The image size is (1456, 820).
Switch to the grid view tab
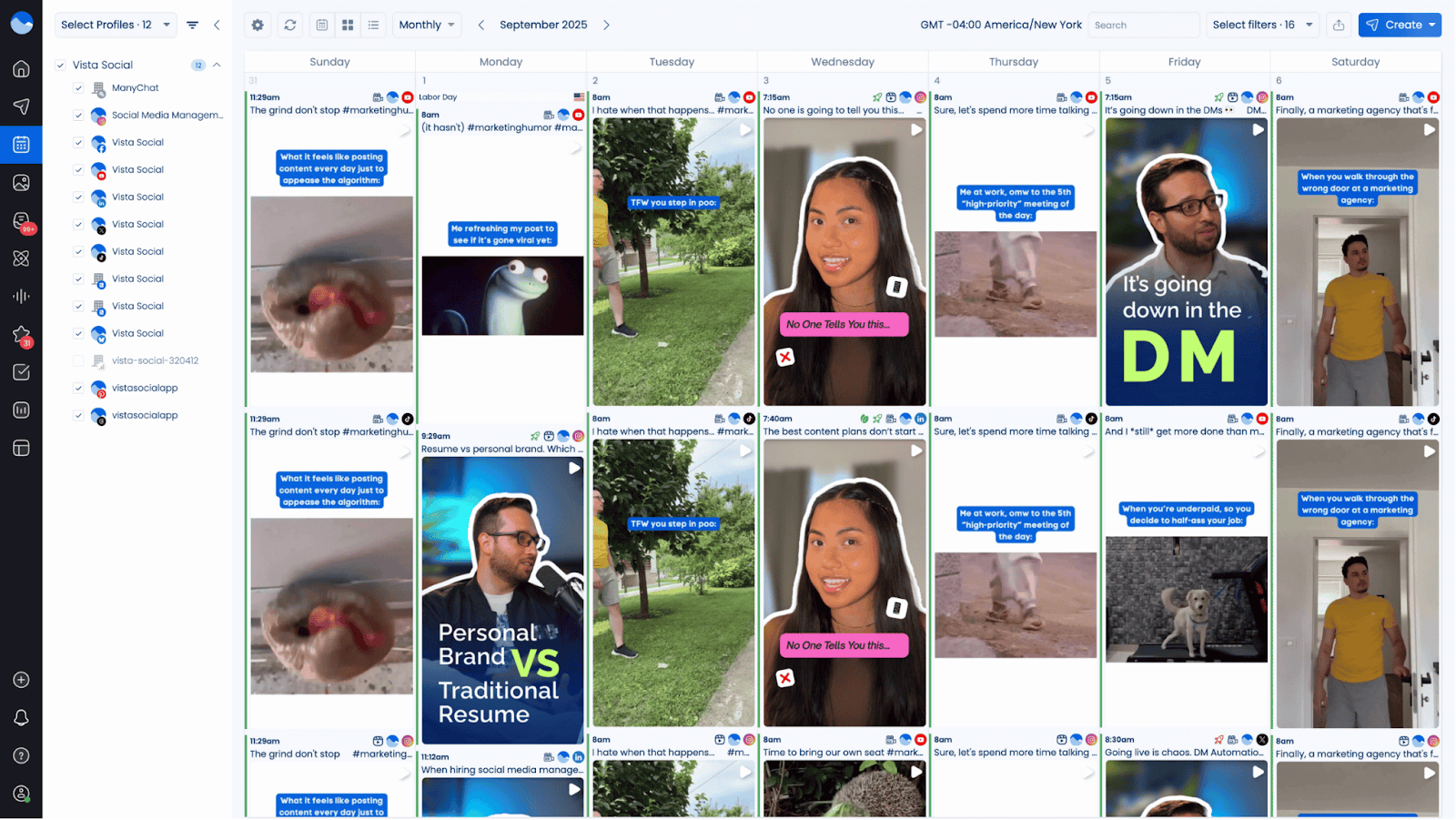348,25
